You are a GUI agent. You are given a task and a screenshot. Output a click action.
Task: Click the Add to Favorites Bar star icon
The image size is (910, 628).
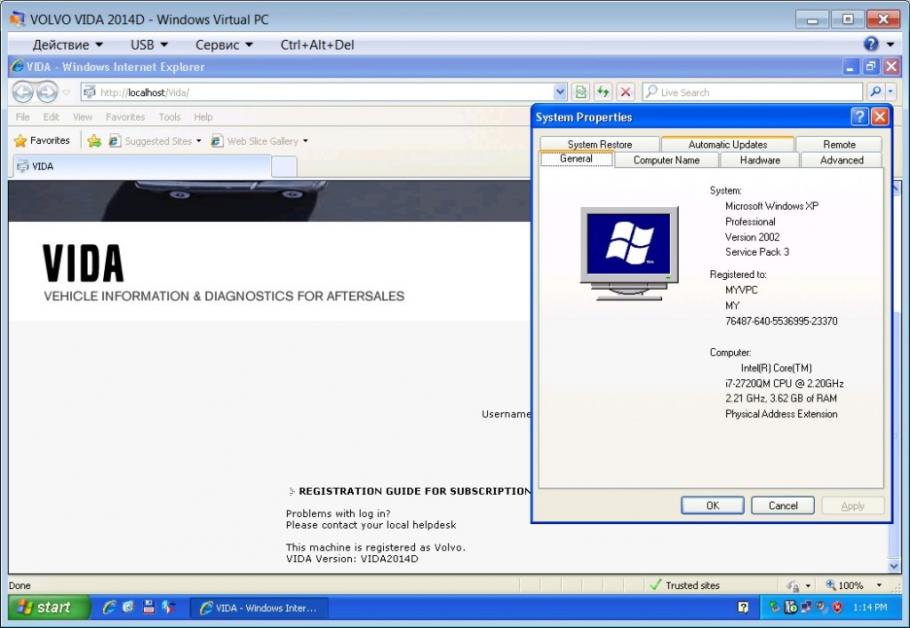click(x=94, y=141)
